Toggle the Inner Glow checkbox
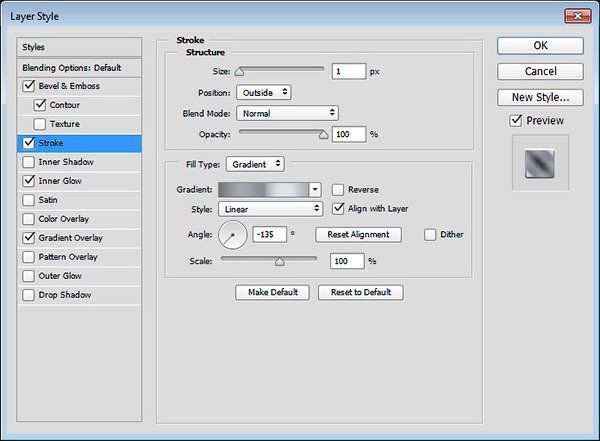The image size is (600, 441). (29, 181)
